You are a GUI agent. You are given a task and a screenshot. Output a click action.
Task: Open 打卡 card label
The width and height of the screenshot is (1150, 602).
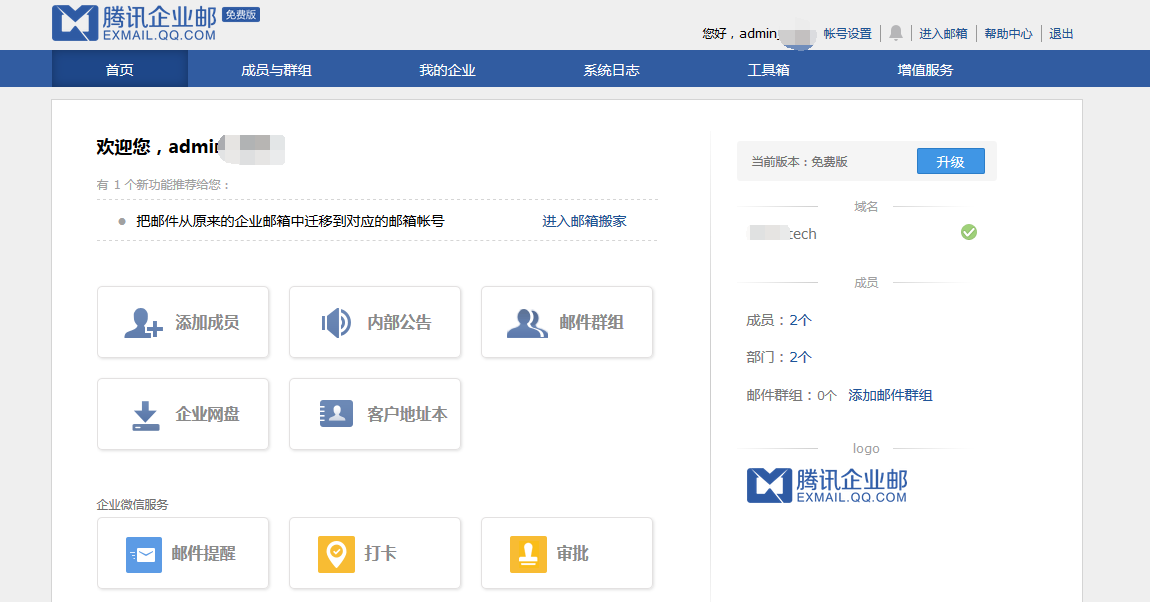(381, 554)
